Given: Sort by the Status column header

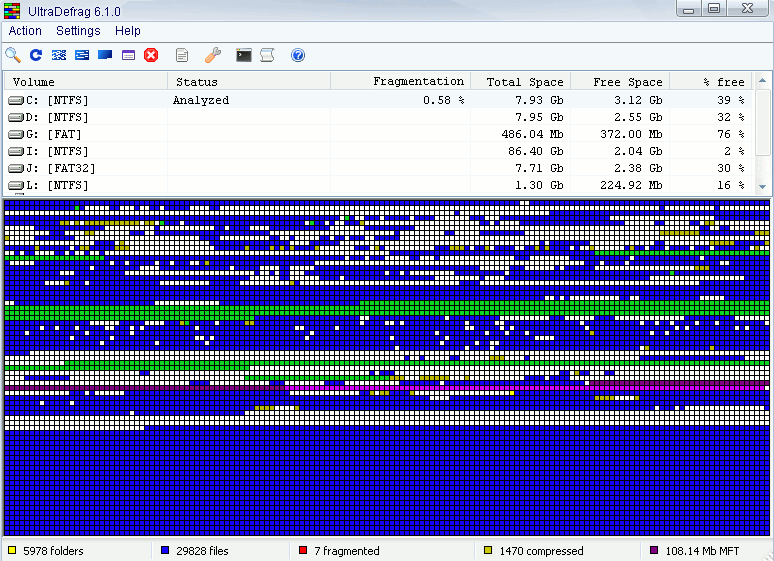Looking at the screenshot, I should coord(249,81).
